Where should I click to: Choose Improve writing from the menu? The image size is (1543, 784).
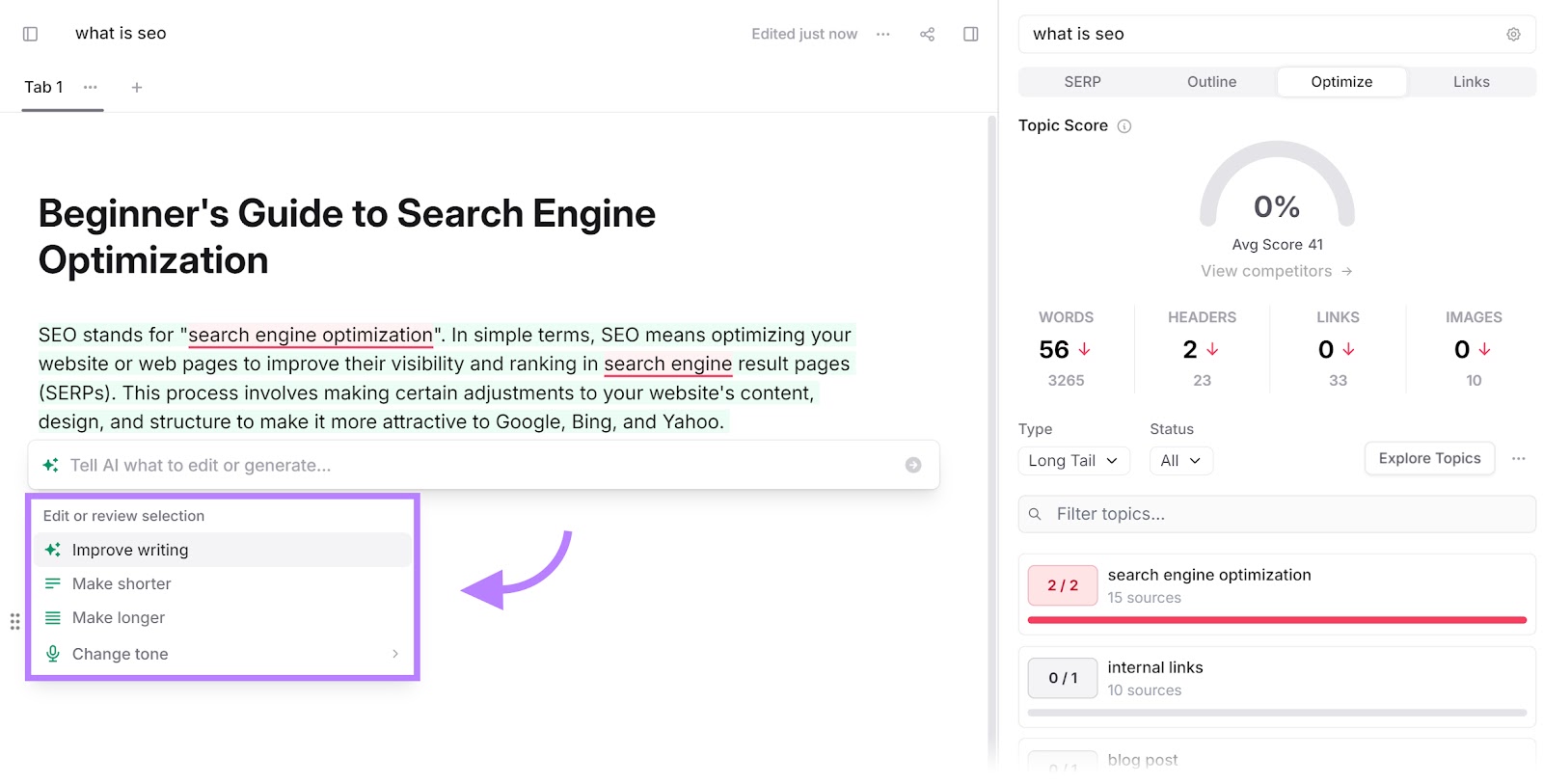(x=223, y=550)
